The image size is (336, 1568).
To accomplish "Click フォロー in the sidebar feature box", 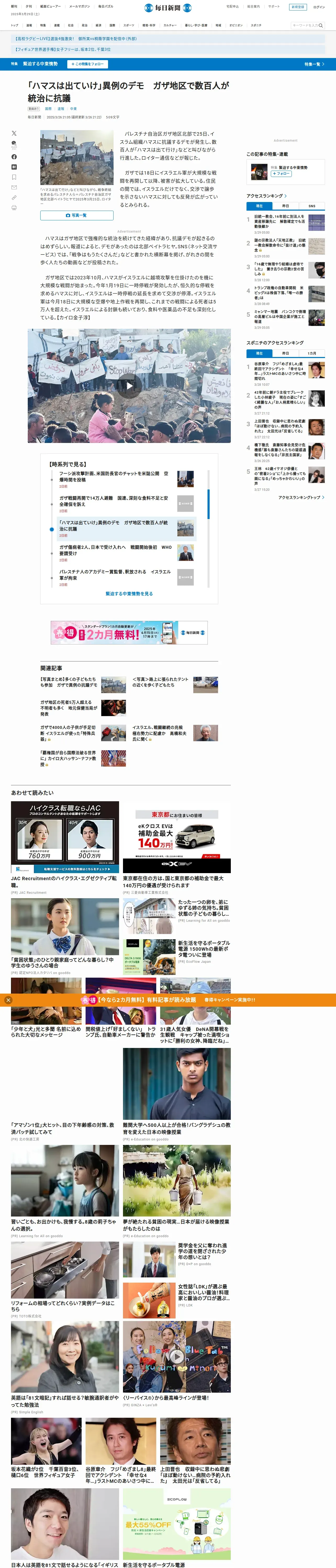I will pos(281,174).
